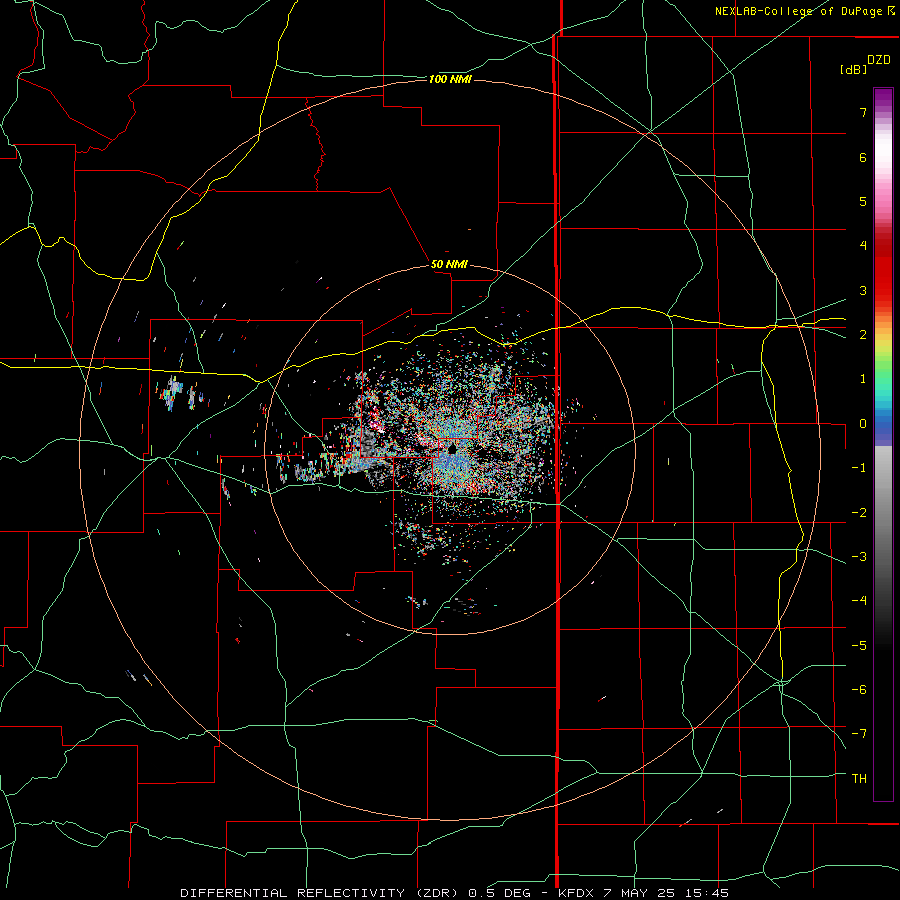Click the Differential Reflectivity caption at bottom
The image size is (900, 900).
(x=454, y=893)
